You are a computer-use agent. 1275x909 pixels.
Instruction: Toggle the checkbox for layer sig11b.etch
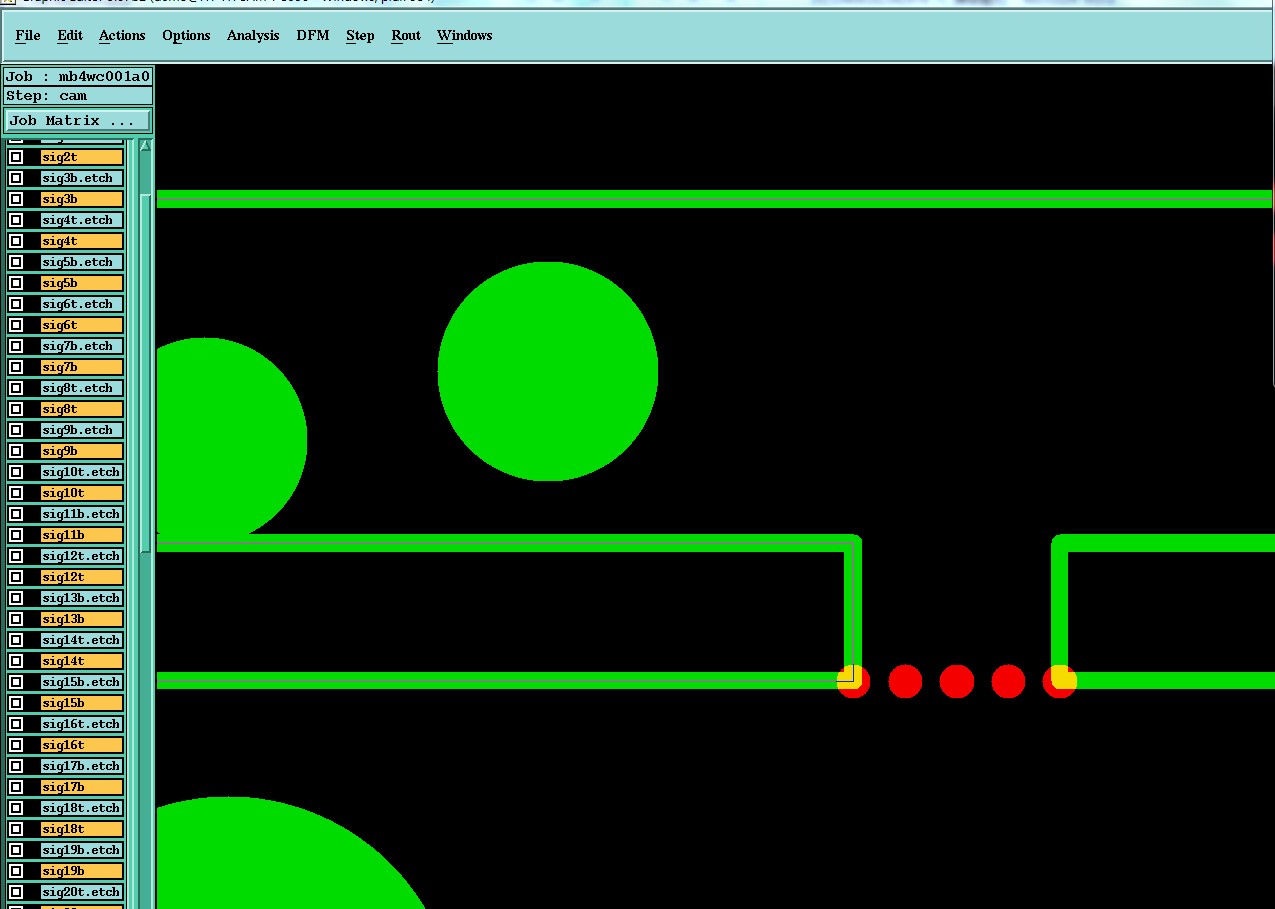tap(16, 514)
